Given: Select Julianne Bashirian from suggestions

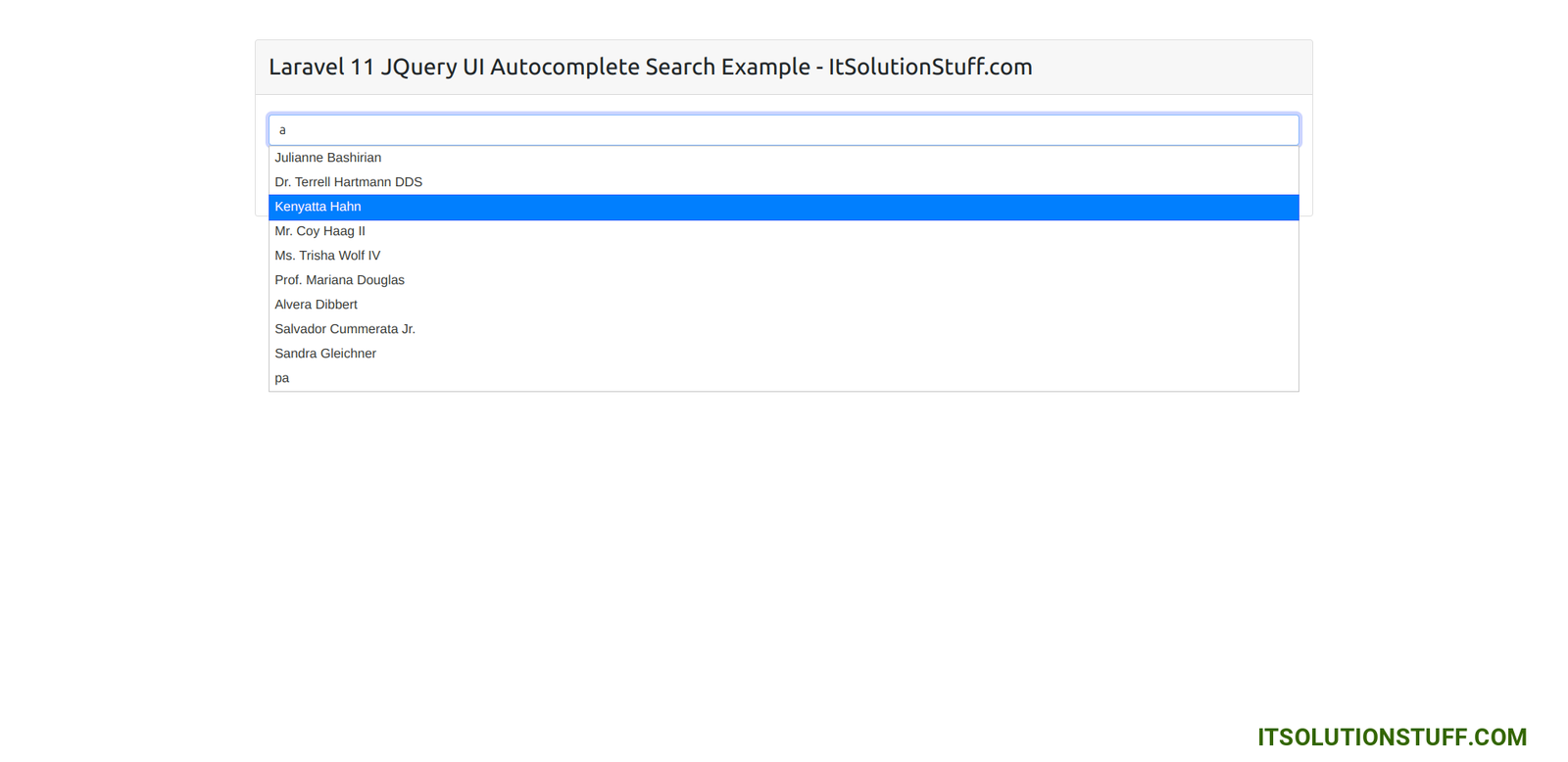Looking at the screenshot, I should tap(328, 158).
